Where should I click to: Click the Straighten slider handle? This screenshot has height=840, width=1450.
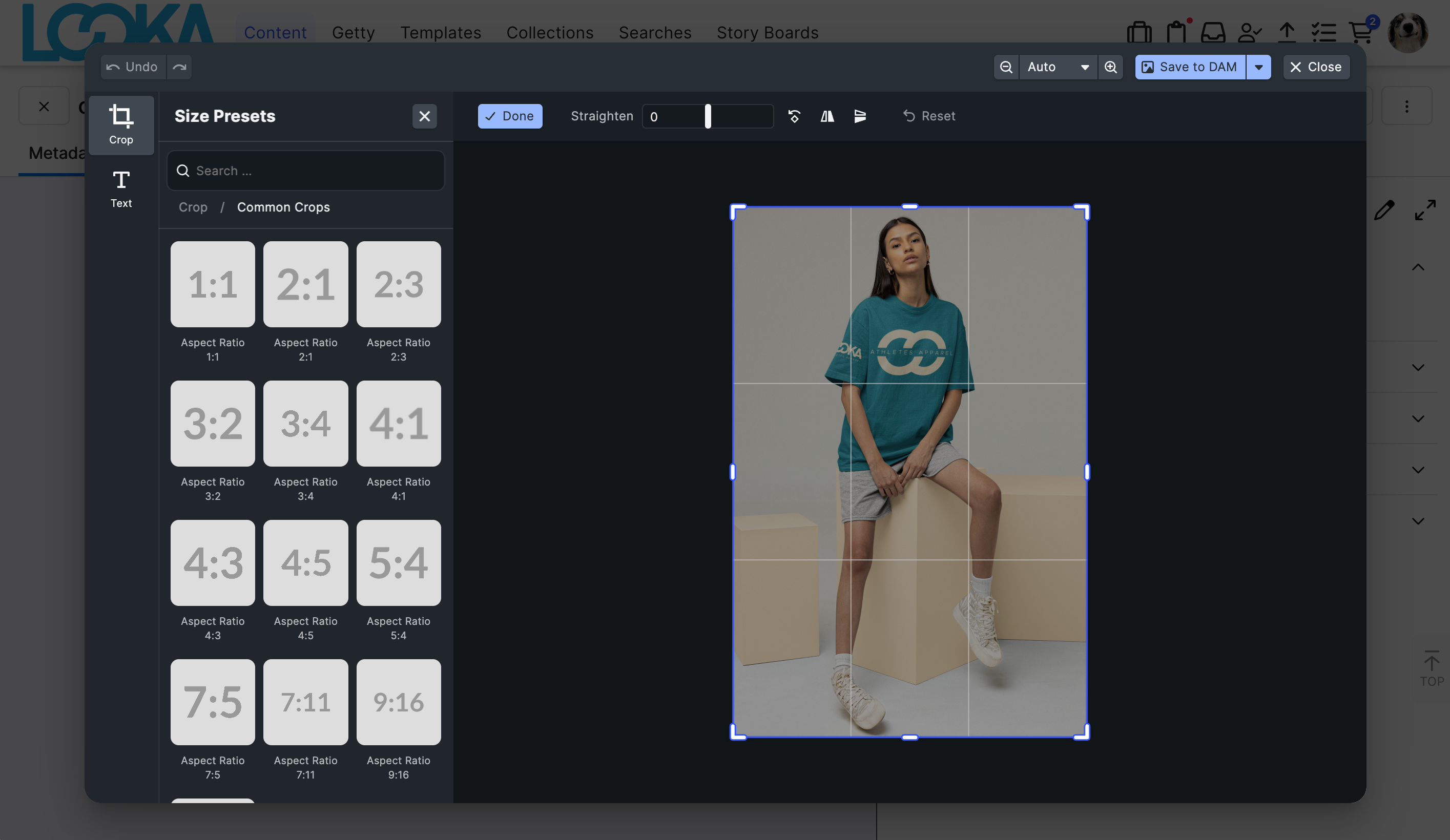click(708, 116)
